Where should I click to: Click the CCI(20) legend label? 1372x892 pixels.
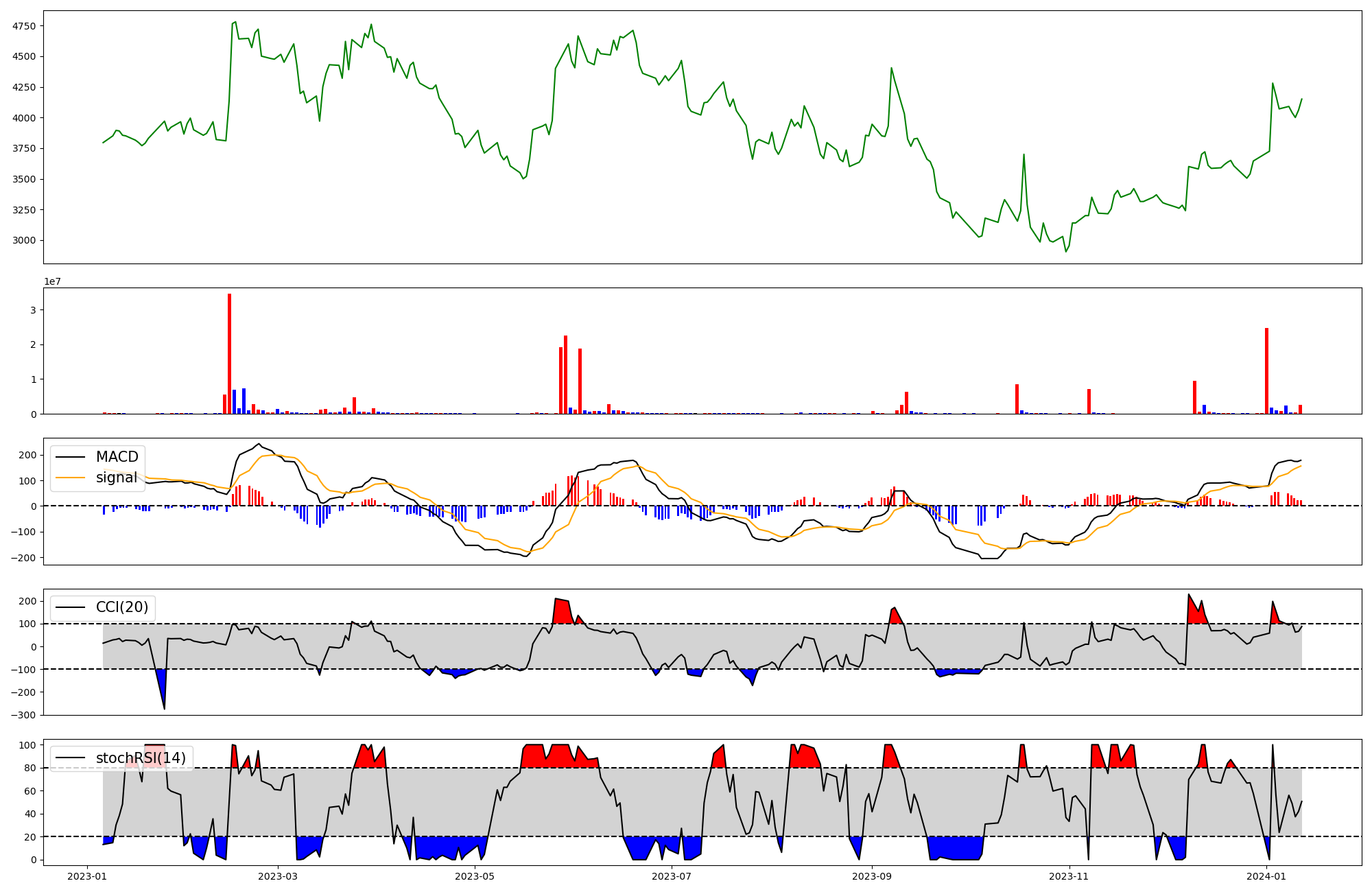click(121, 607)
